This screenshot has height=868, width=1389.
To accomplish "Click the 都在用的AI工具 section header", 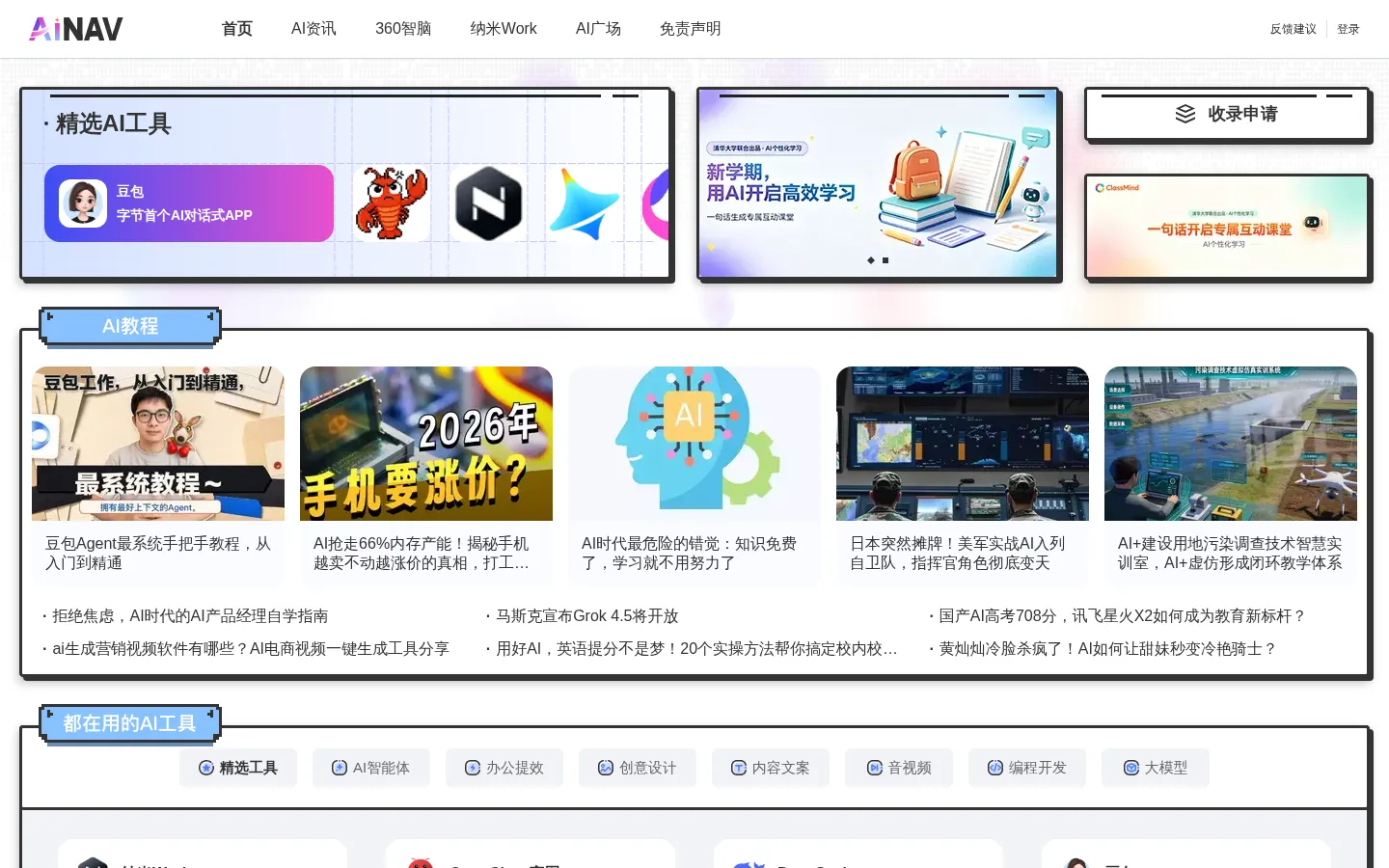I will (130, 723).
